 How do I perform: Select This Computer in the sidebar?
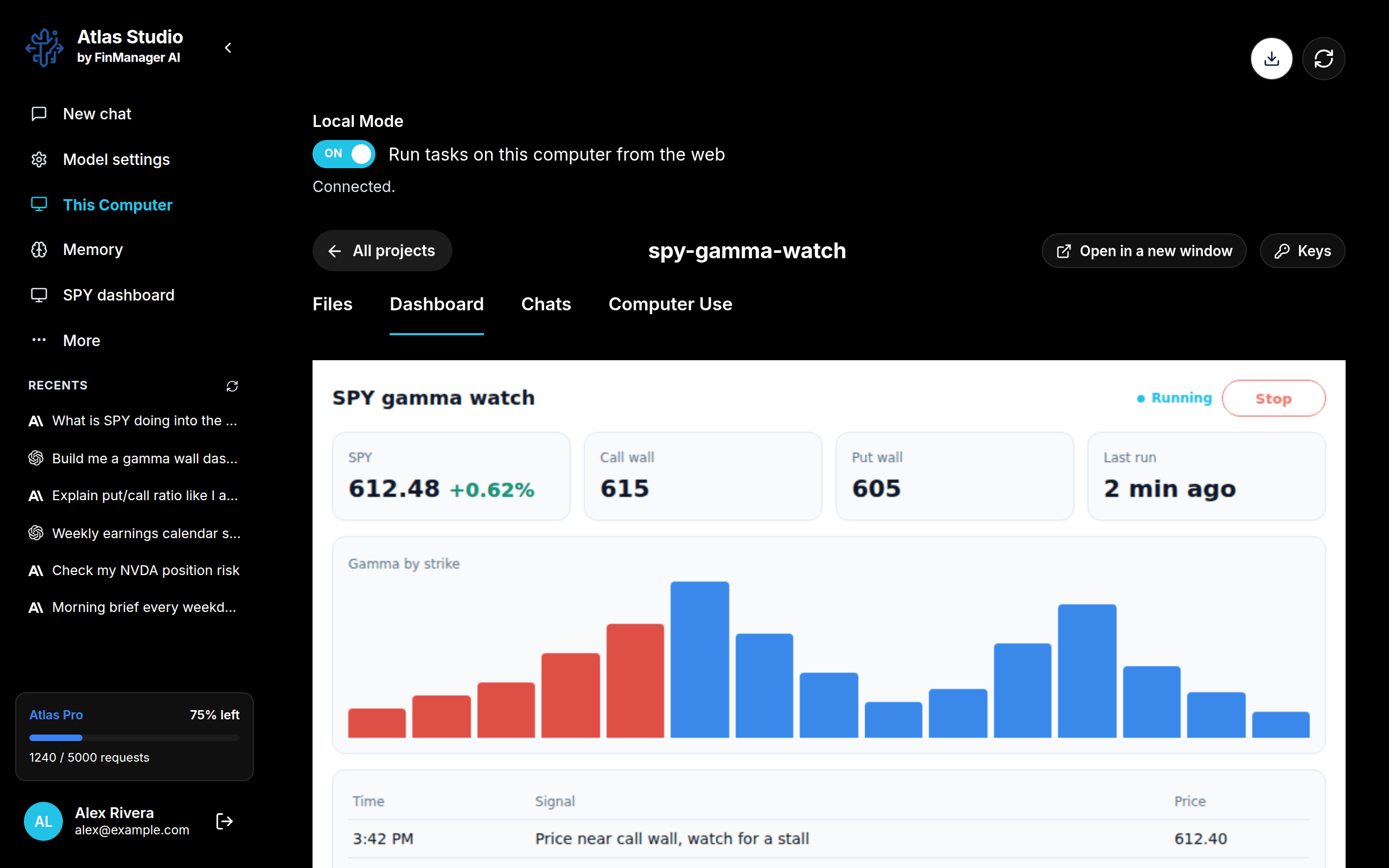135,205
